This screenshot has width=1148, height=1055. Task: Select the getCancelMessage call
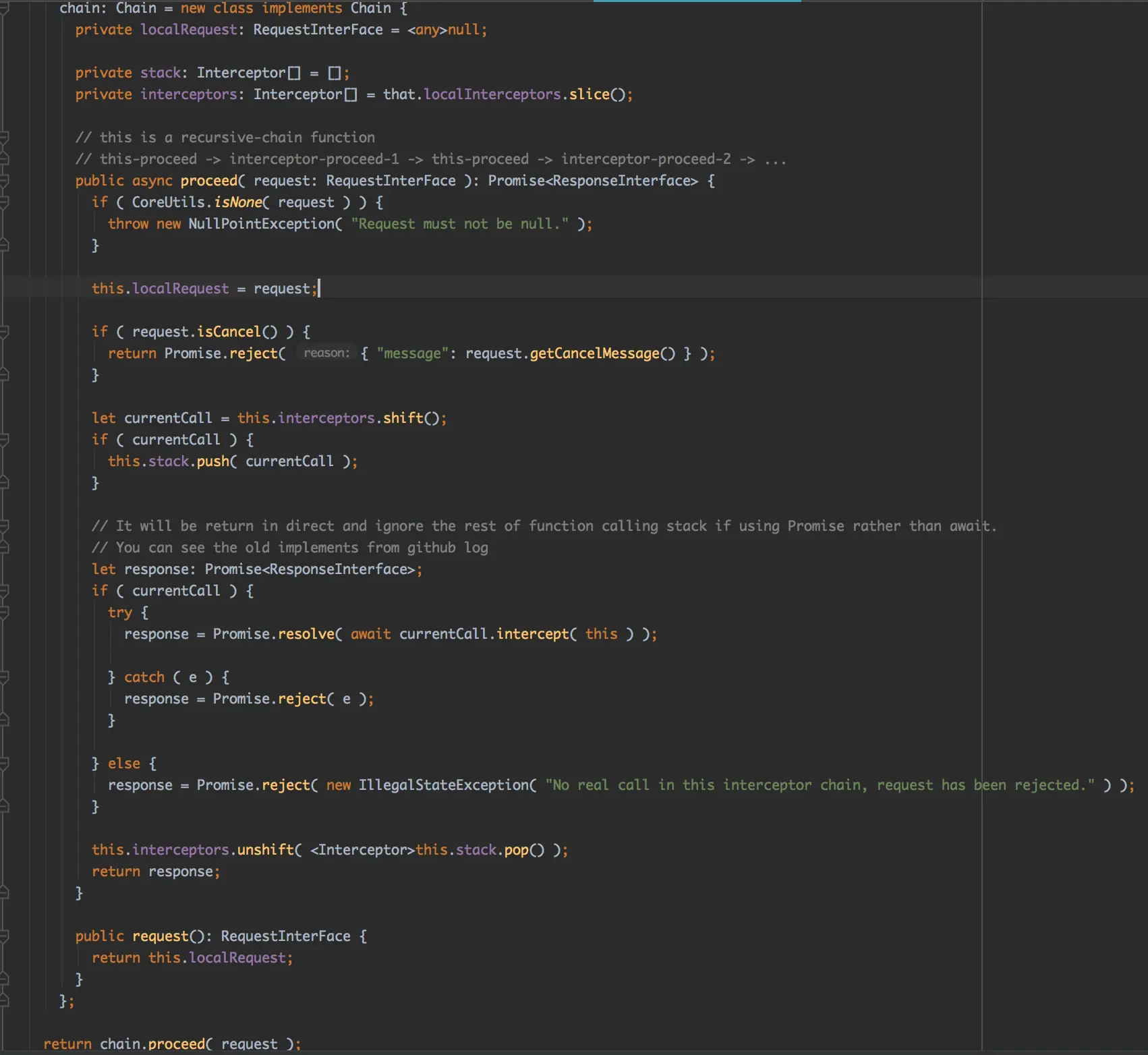pos(602,353)
